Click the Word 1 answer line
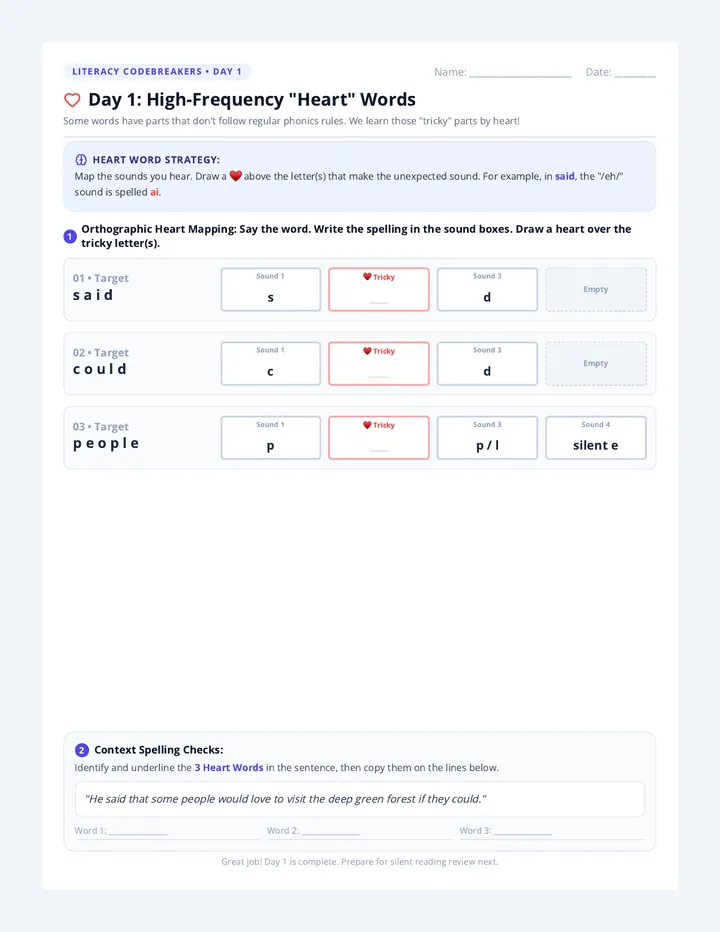 point(138,831)
